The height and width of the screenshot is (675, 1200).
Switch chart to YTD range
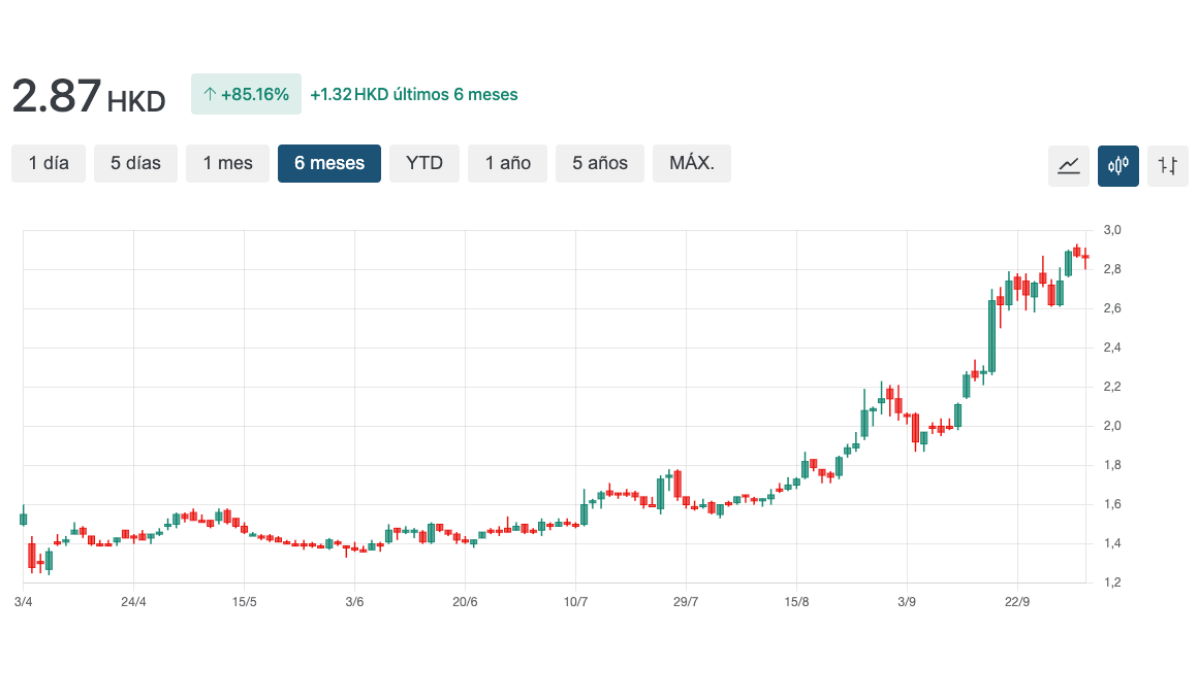pyautogui.click(x=424, y=163)
